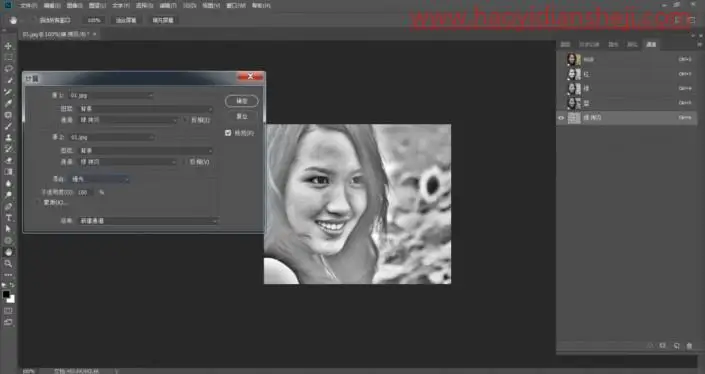The width and height of the screenshot is (705, 374).
Task: Select the Dodge tool
Action: (8, 195)
